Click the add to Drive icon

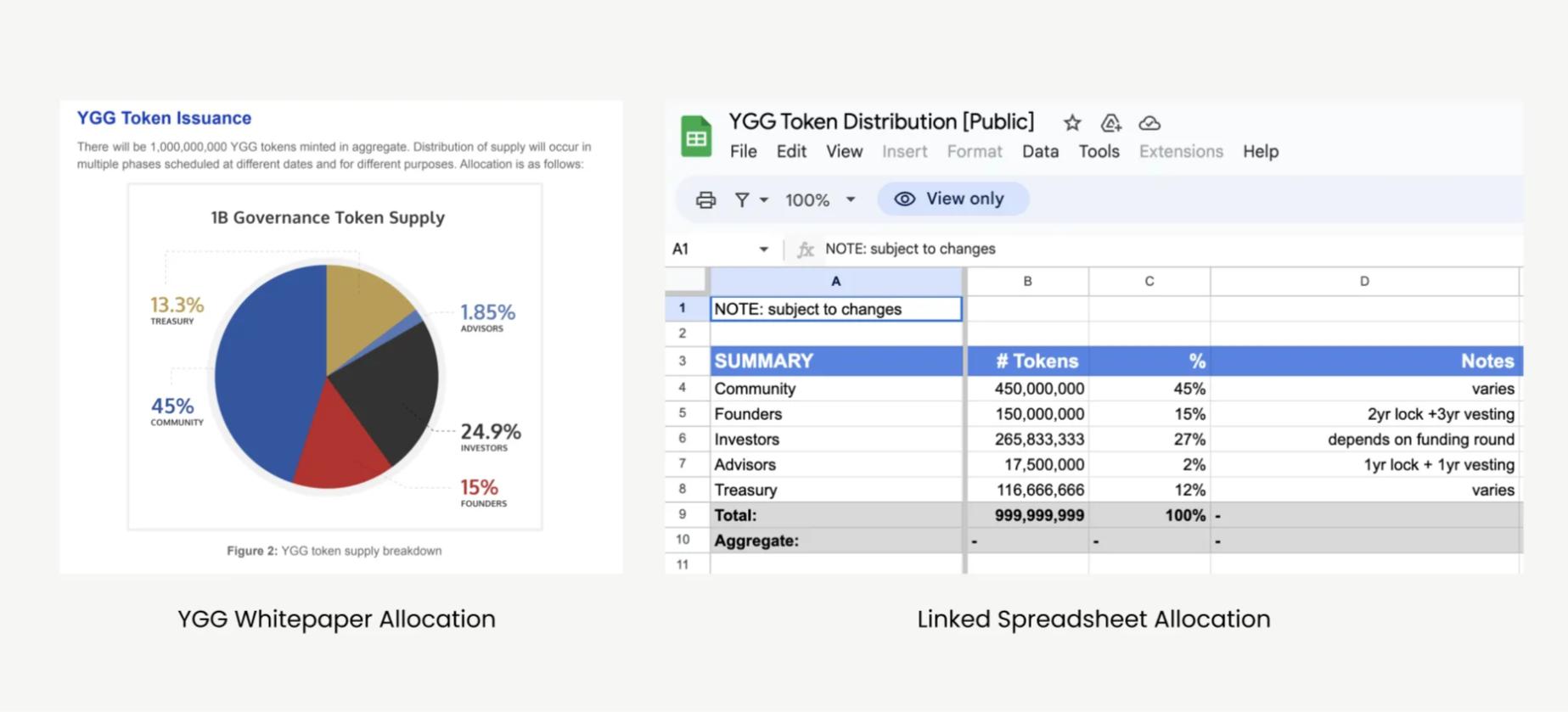(1110, 123)
